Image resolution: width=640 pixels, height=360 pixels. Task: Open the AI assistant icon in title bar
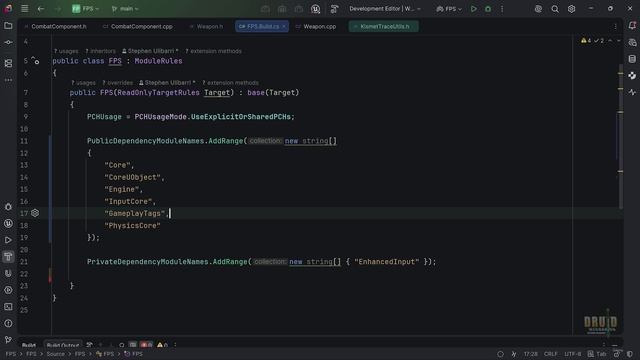click(538, 9)
